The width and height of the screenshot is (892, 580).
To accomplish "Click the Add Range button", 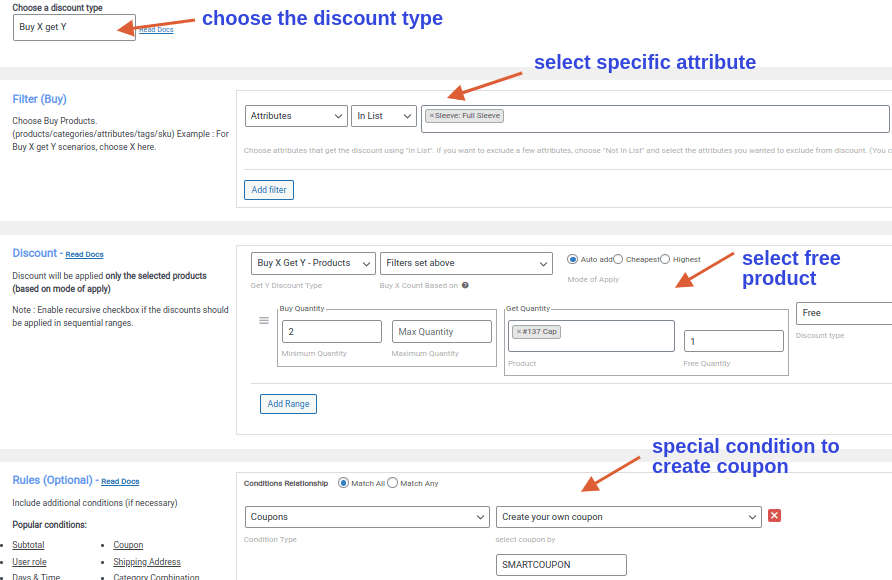I will click(x=288, y=404).
